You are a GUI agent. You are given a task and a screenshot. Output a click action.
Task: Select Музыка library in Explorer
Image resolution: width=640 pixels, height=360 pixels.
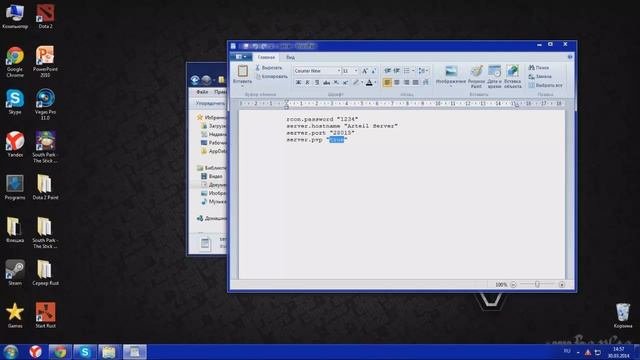pos(213,202)
